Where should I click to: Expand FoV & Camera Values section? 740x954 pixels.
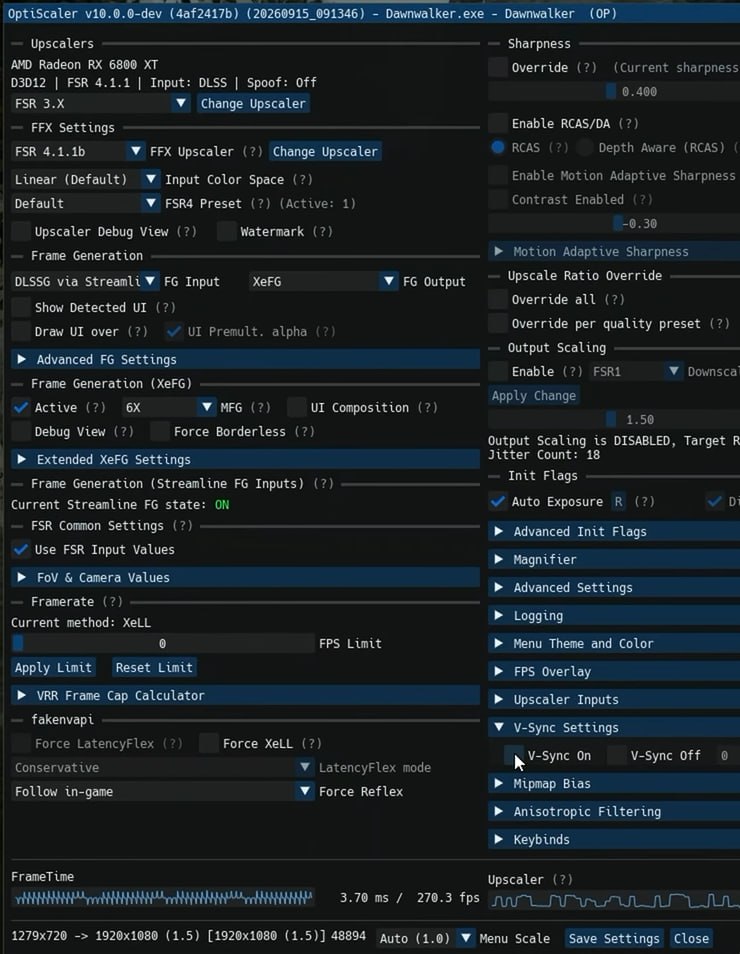click(x=245, y=577)
